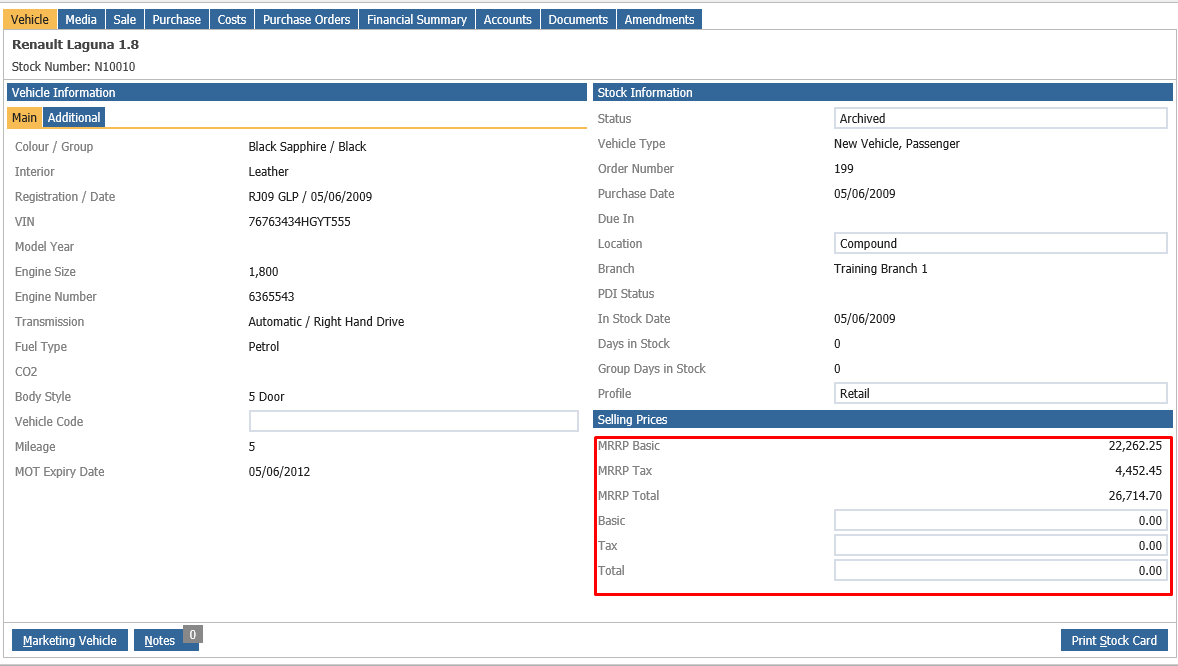The width and height of the screenshot is (1178, 666).
Task: Open the Profile field showing Retail
Action: (x=1001, y=393)
